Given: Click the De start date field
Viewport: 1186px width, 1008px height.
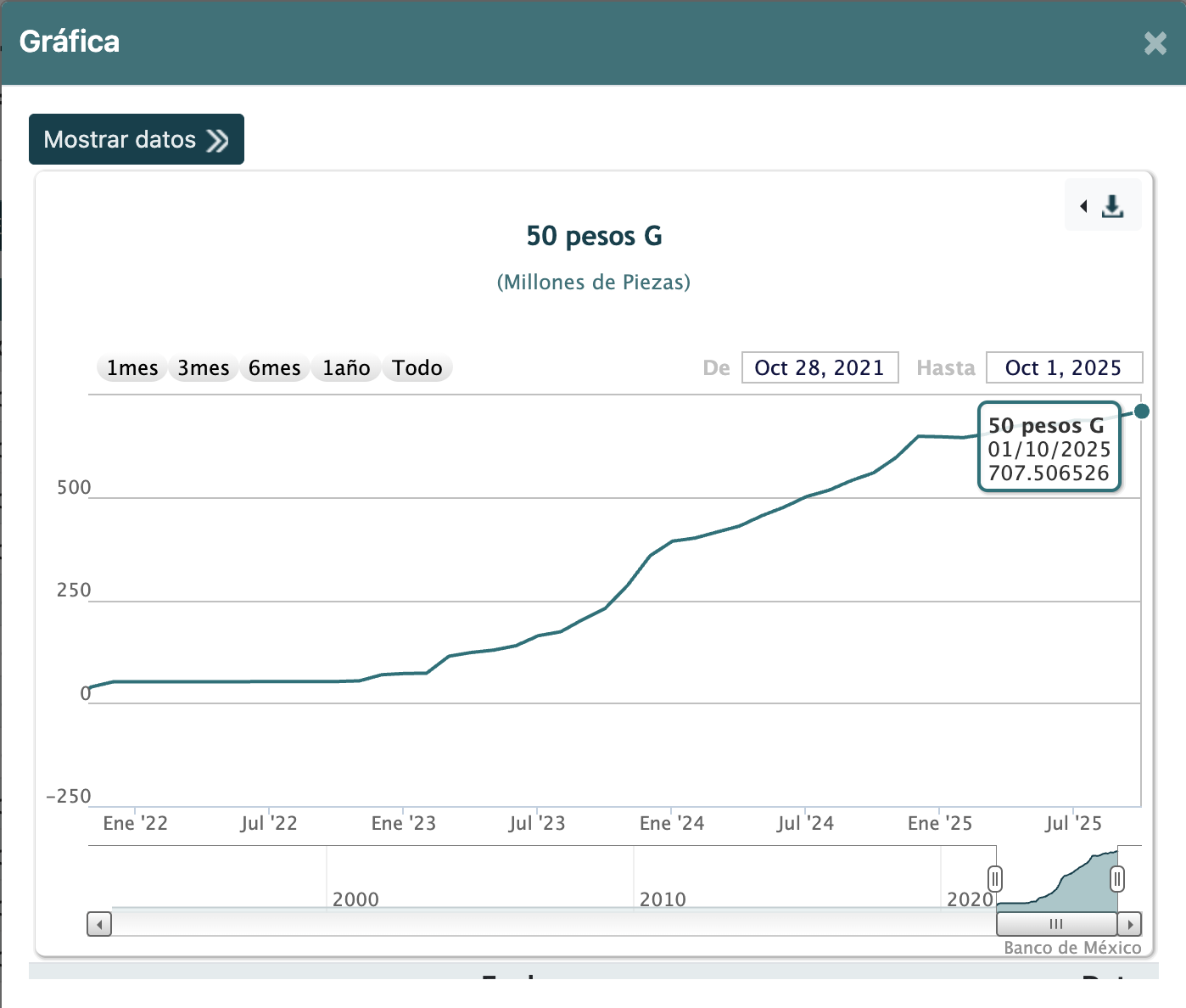Looking at the screenshot, I should click(x=820, y=368).
